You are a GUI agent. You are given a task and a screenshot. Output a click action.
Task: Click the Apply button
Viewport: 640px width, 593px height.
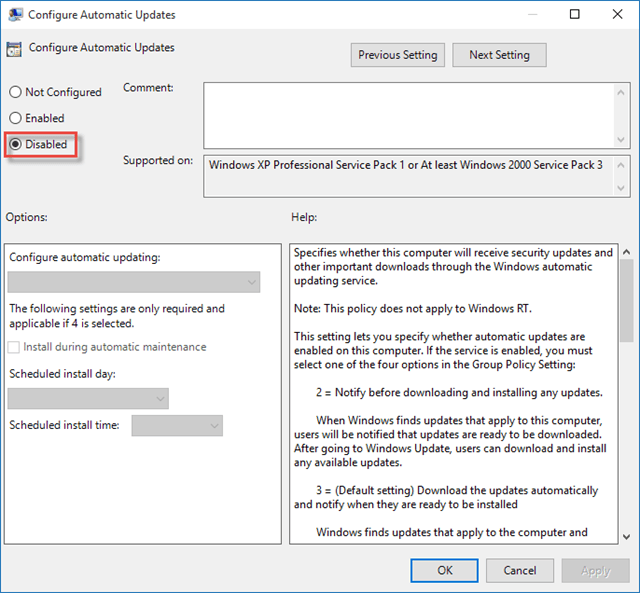tap(596, 570)
